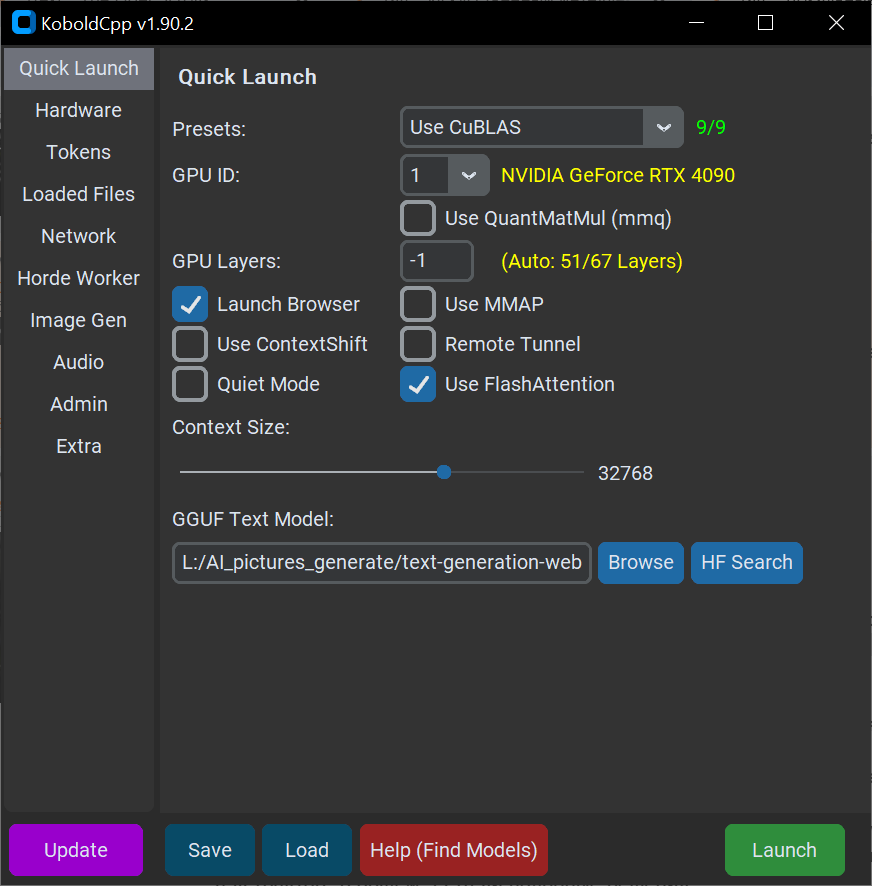Save the current configuration
Image resolution: width=872 pixels, height=886 pixels.
(x=210, y=850)
